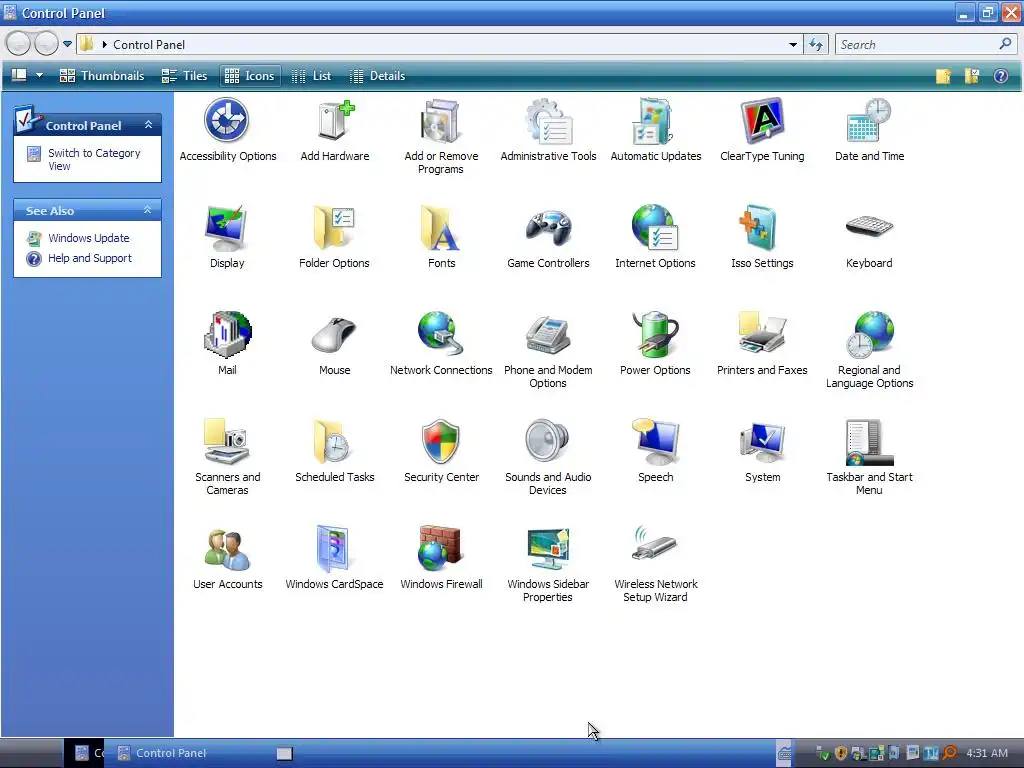The height and width of the screenshot is (768, 1024).
Task: Open Windows Firewall
Action: click(x=441, y=558)
